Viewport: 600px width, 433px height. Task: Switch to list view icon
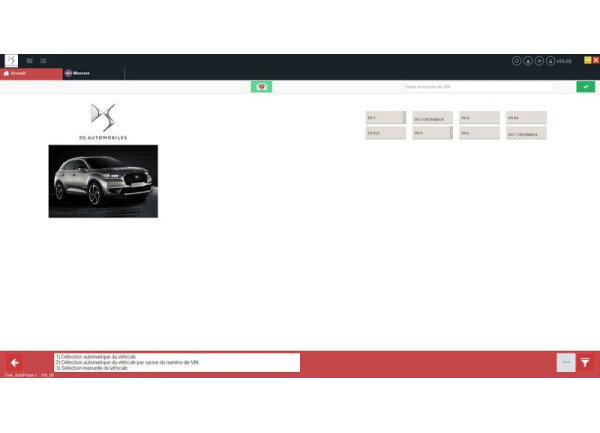click(43, 60)
